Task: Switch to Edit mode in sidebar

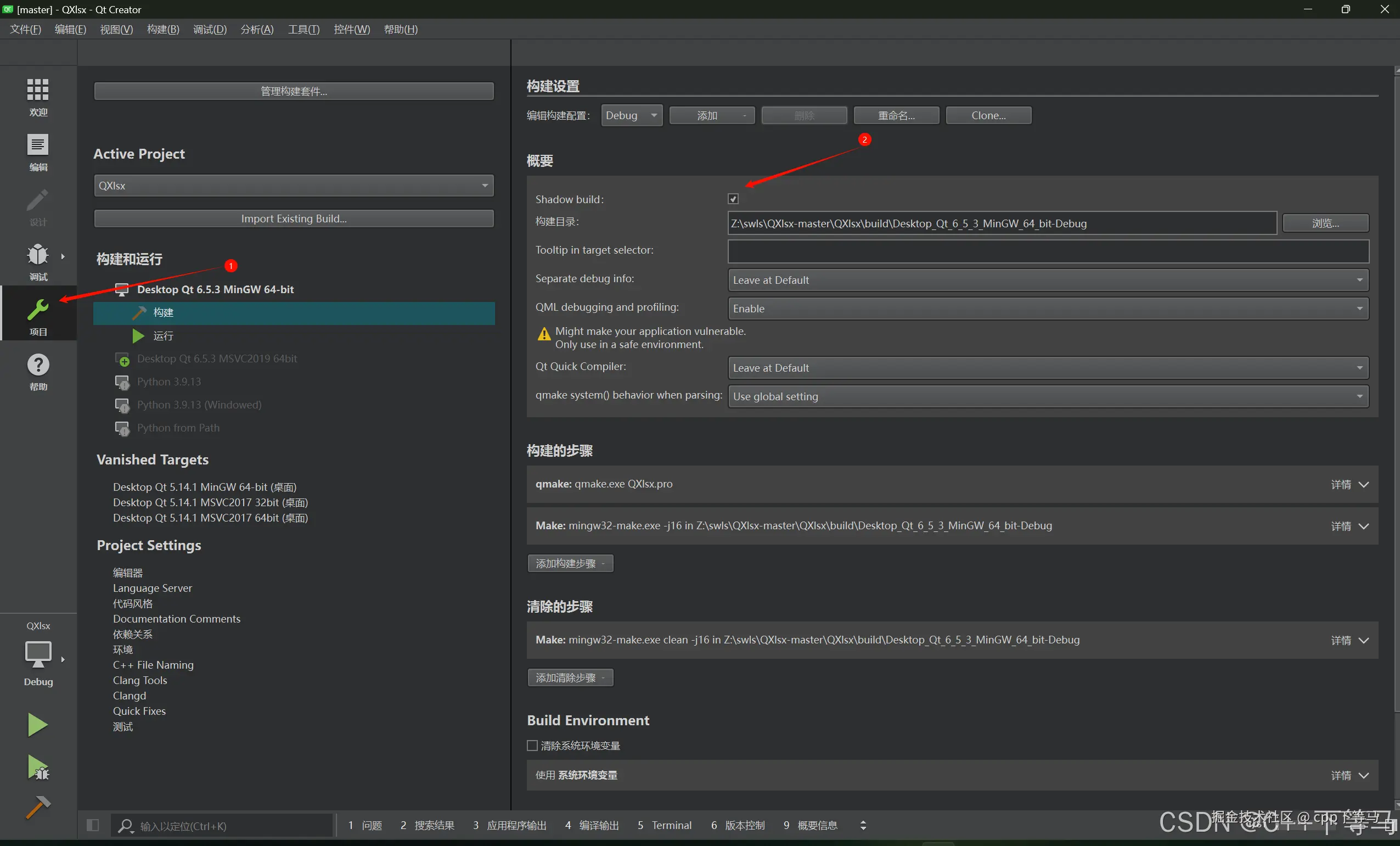Action: pyautogui.click(x=37, y=145)
